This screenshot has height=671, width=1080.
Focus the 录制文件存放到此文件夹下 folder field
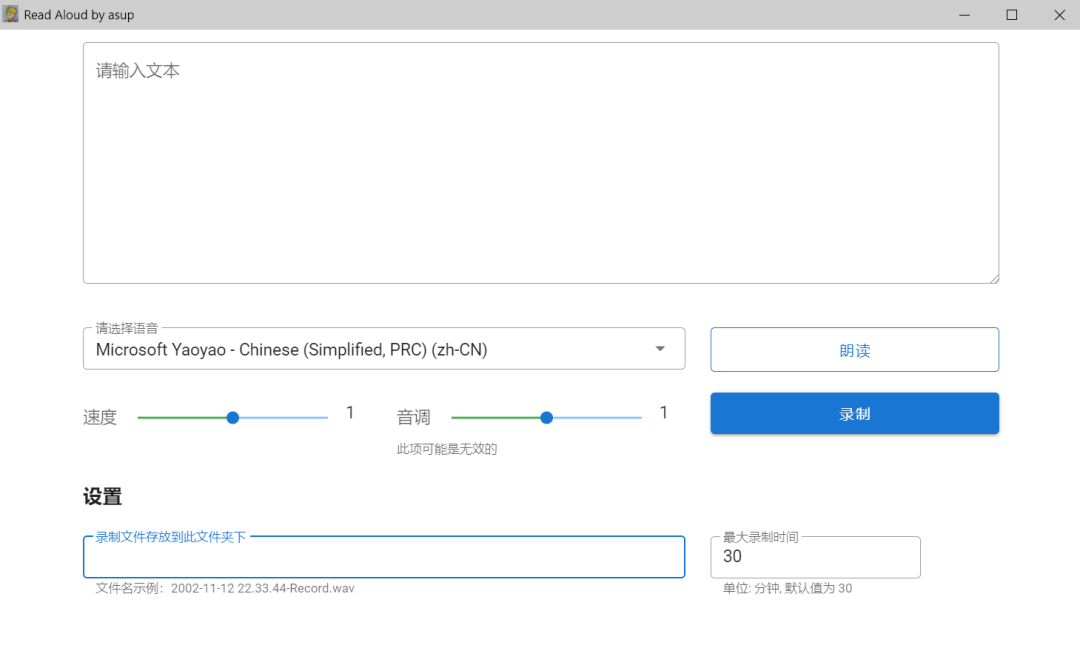click(384, 557)
